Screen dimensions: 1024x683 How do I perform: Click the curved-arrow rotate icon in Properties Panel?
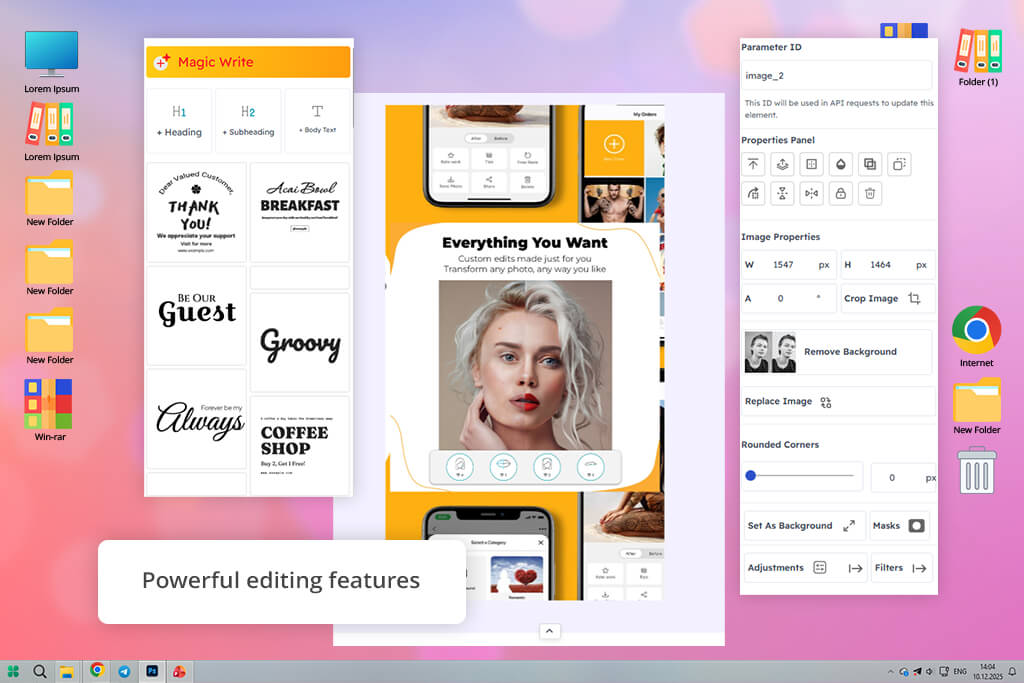753,193
